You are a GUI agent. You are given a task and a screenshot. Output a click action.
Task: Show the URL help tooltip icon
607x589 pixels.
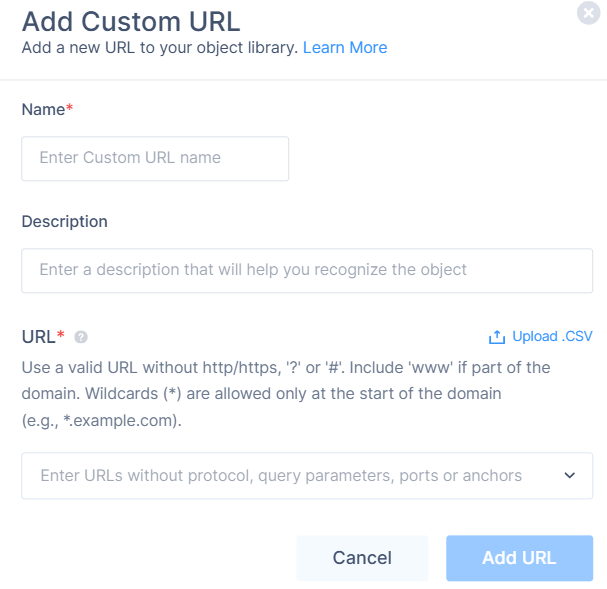click(81, 337)
